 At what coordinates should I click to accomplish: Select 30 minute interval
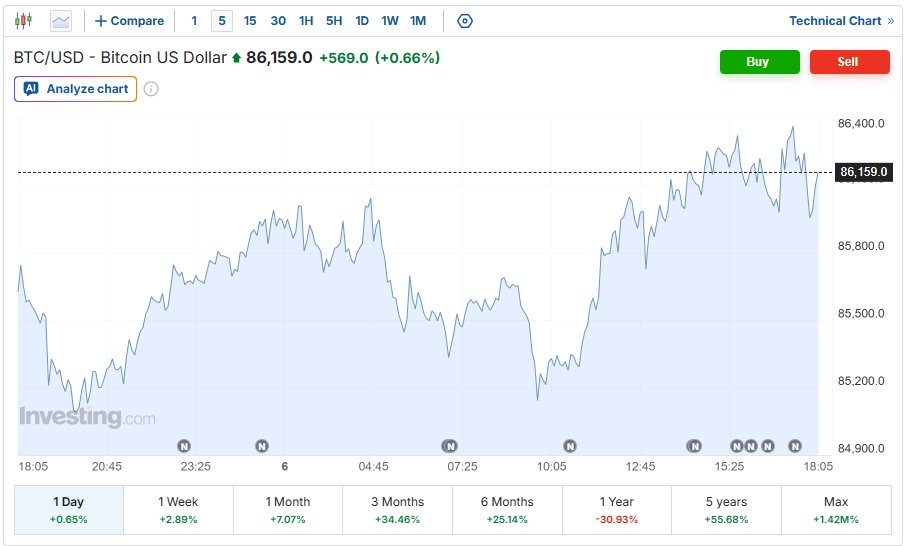click(278, 21)
